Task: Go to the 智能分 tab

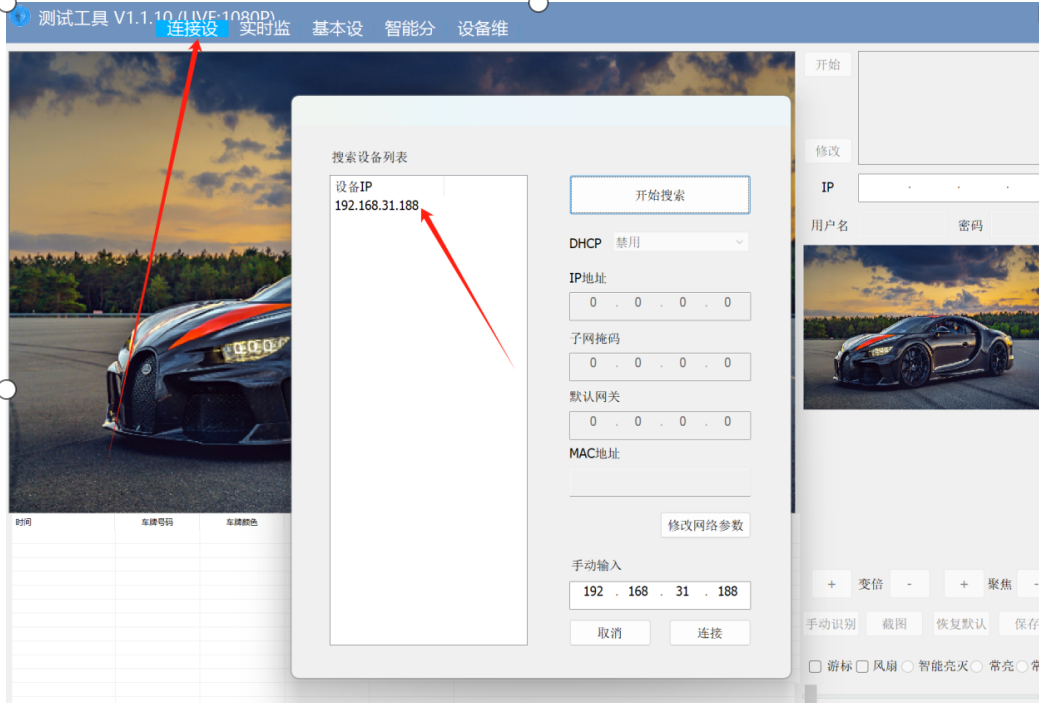Action: (410, 28)
